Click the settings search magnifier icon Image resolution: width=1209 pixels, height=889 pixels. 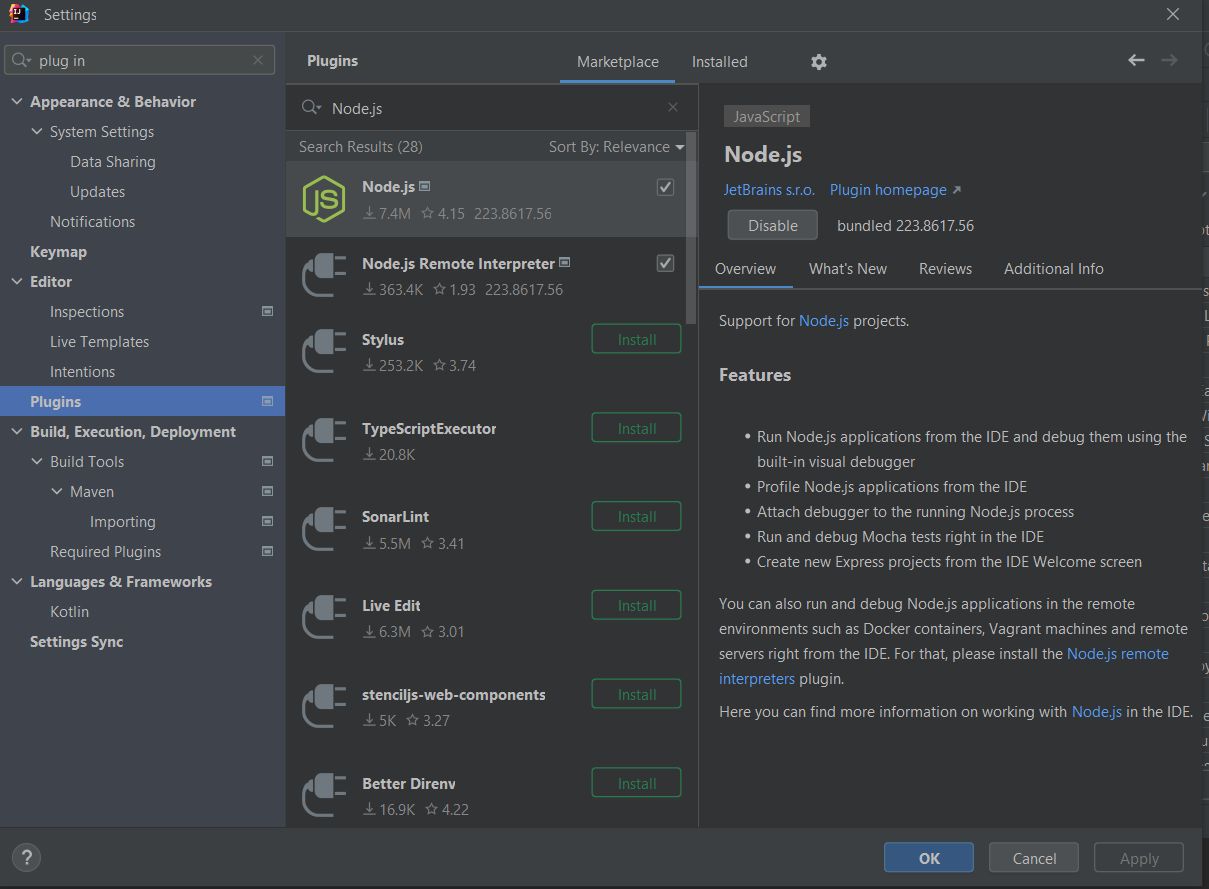22,60
